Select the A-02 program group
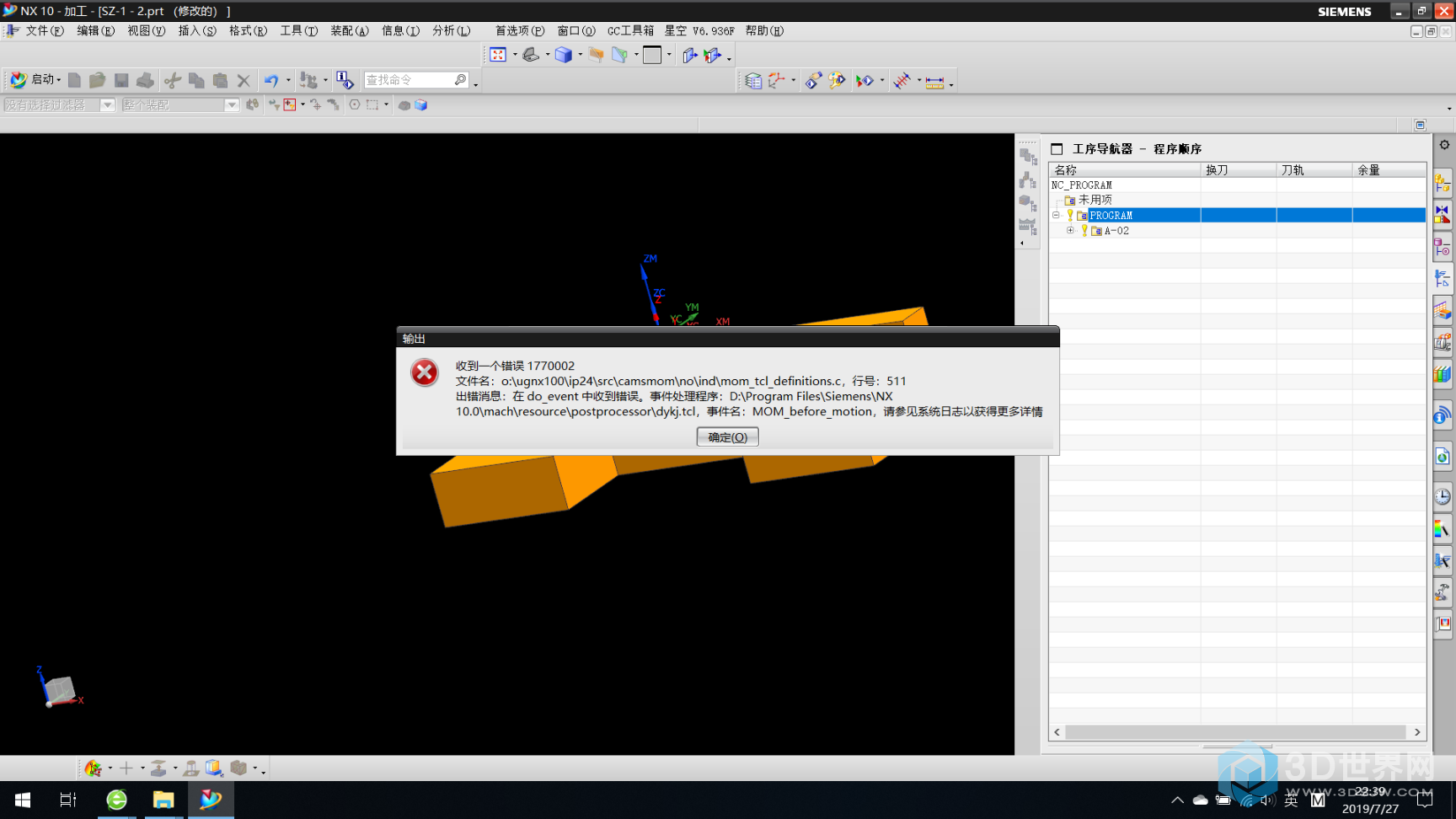This screenshot has width=1456, height=819. pos(1116,230)
